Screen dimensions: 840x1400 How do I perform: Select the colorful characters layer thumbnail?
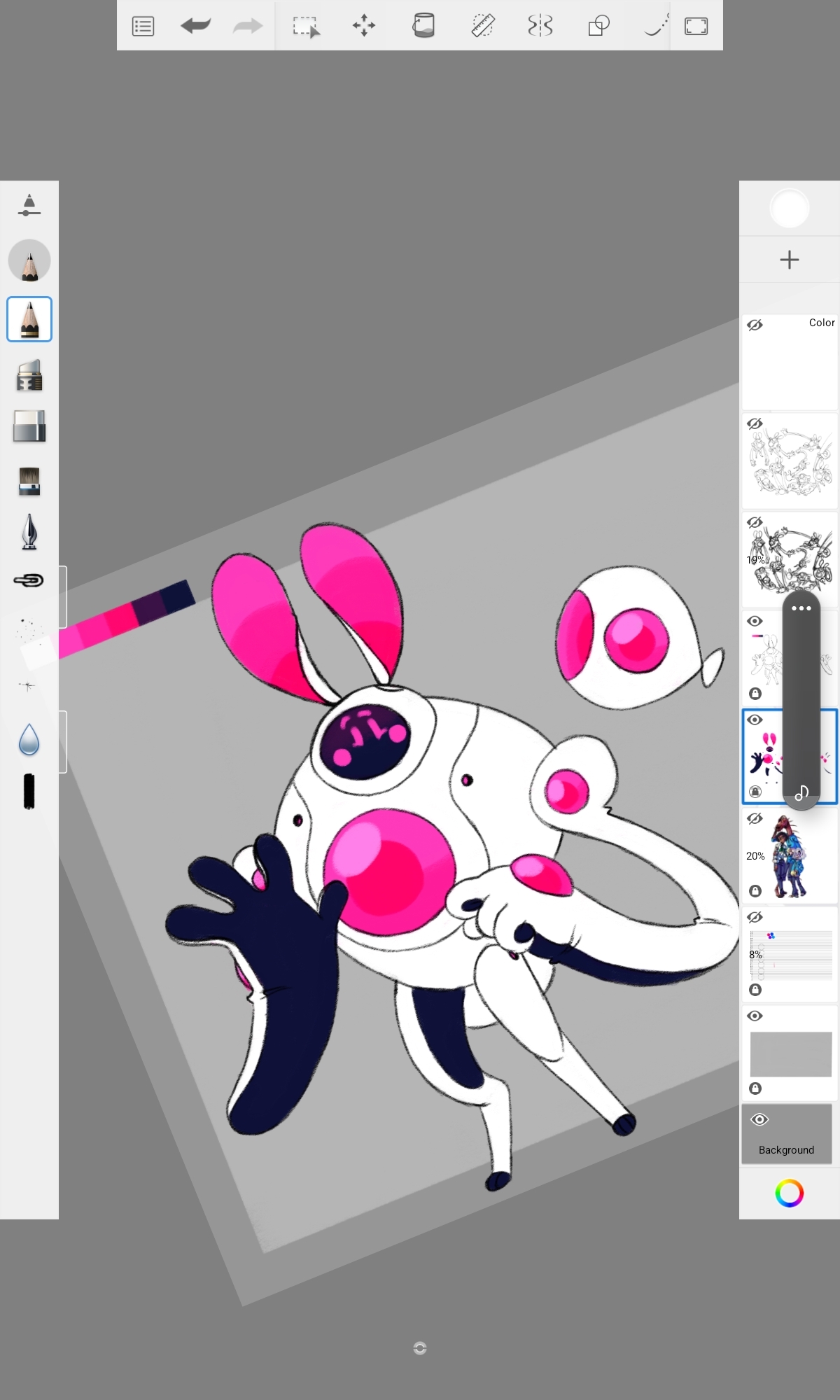coord(790,856)
